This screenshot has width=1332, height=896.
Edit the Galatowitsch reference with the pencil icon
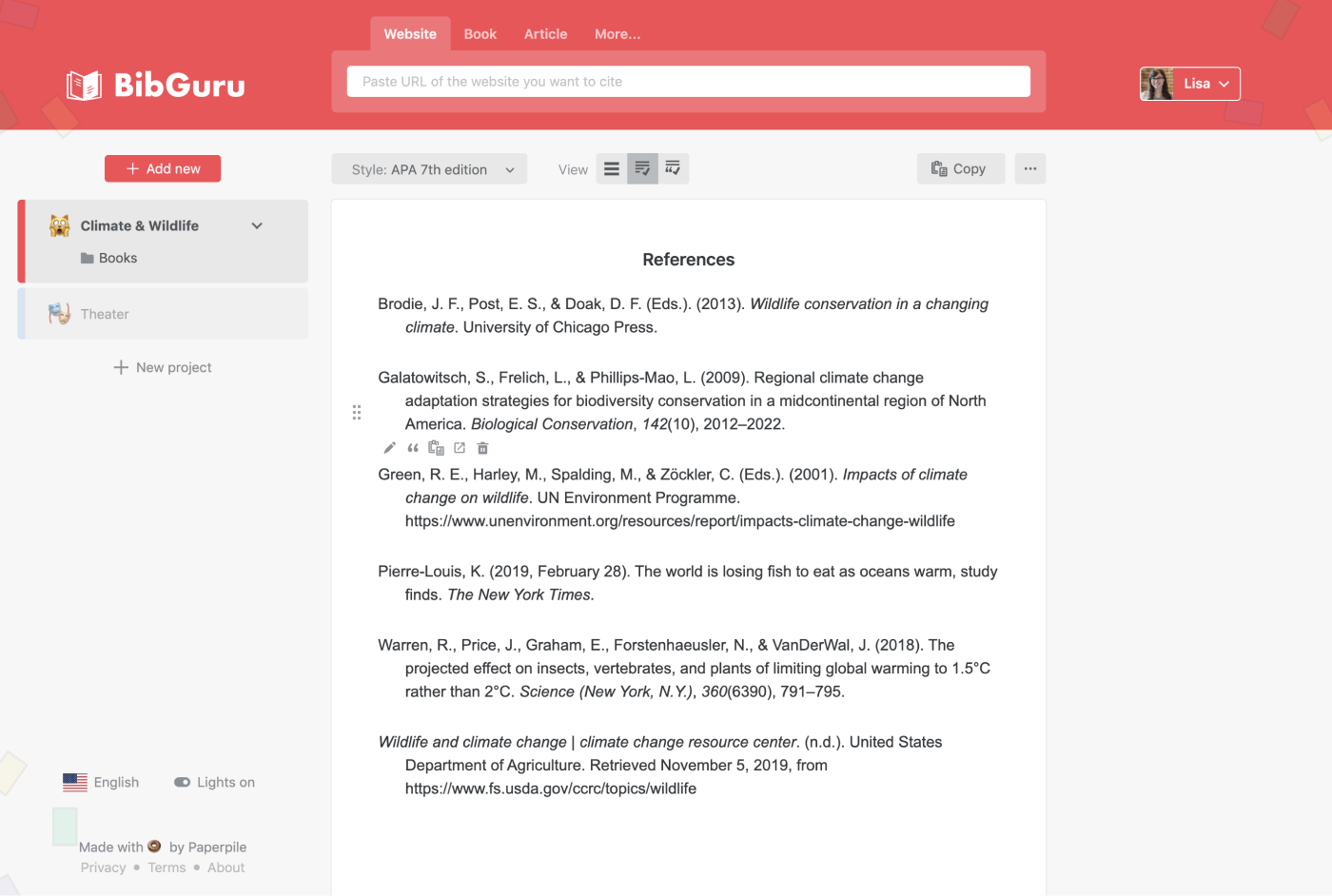389,447
